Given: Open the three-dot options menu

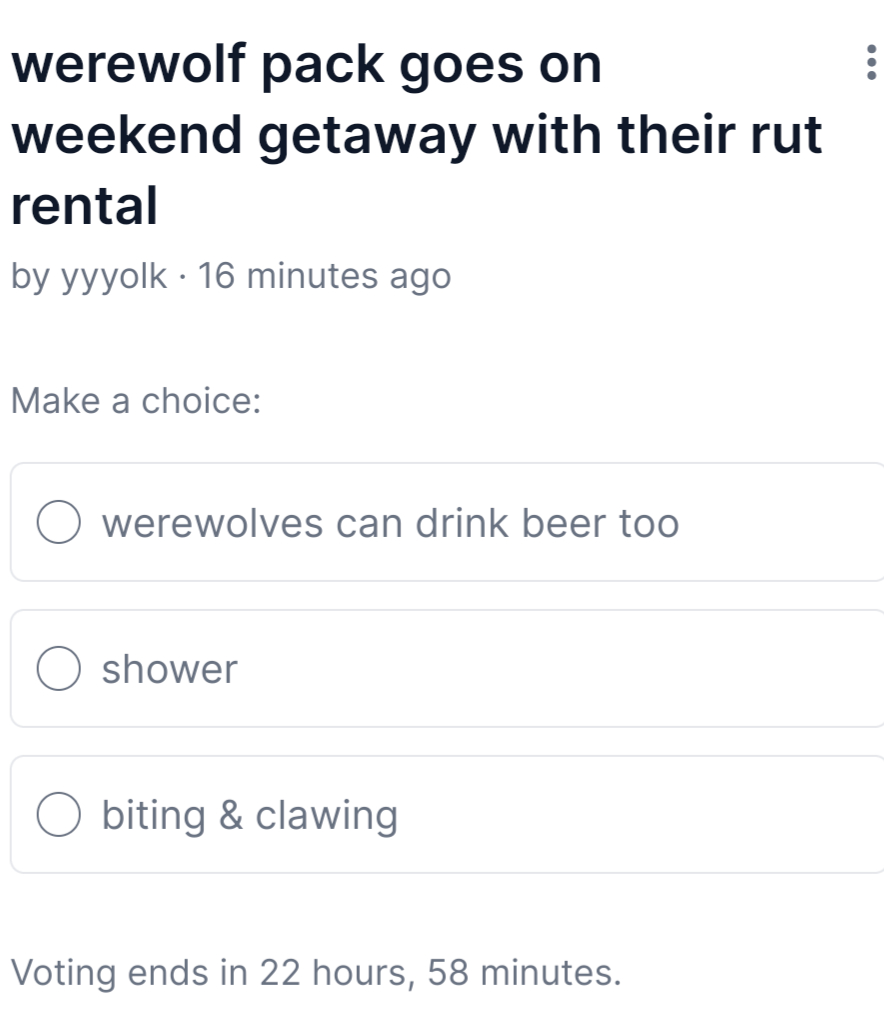Looking at the screenshot, I should [x=870, y=62].
